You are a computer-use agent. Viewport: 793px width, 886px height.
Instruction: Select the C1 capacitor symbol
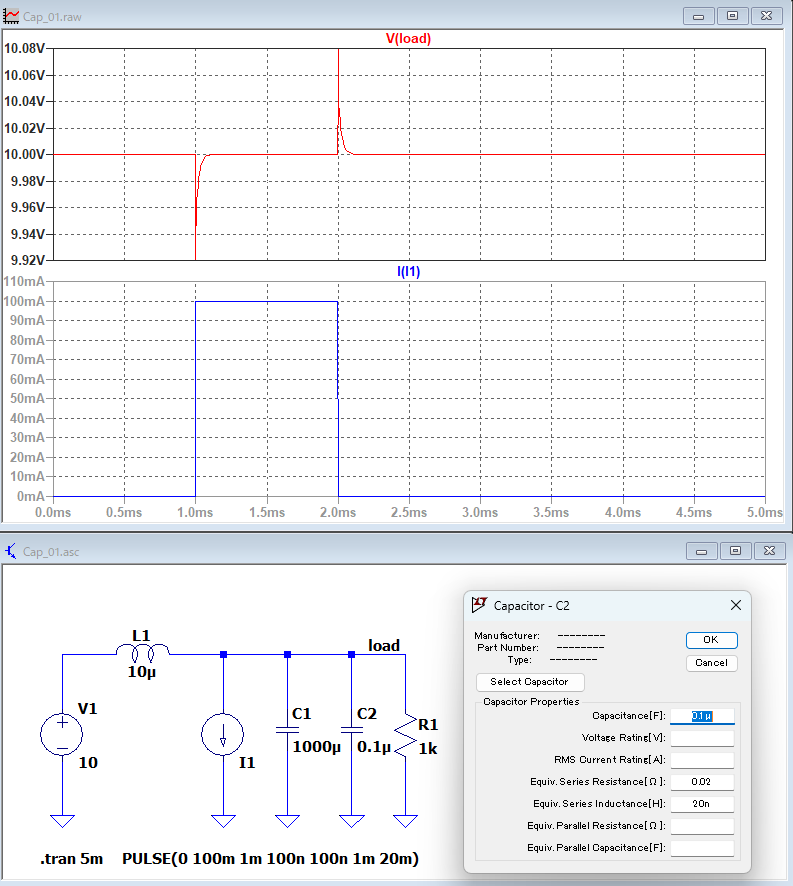(x=287, y=729)
